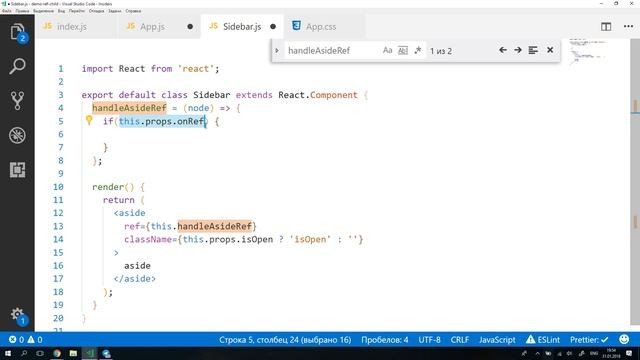Open the Вид menu
Viewport: 640px width, 360px height.
[x=61, y=11]
